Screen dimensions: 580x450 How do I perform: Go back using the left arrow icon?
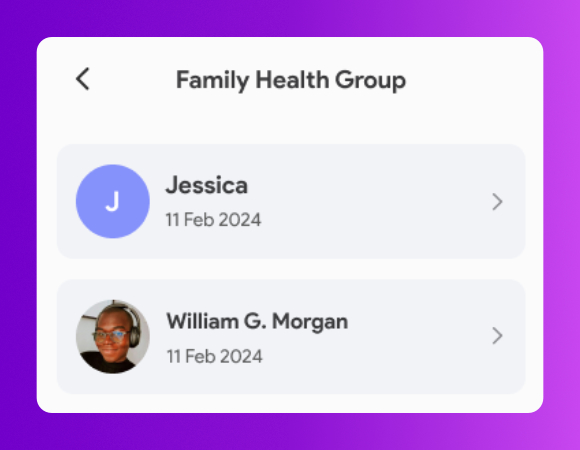[x=83, y=79]
